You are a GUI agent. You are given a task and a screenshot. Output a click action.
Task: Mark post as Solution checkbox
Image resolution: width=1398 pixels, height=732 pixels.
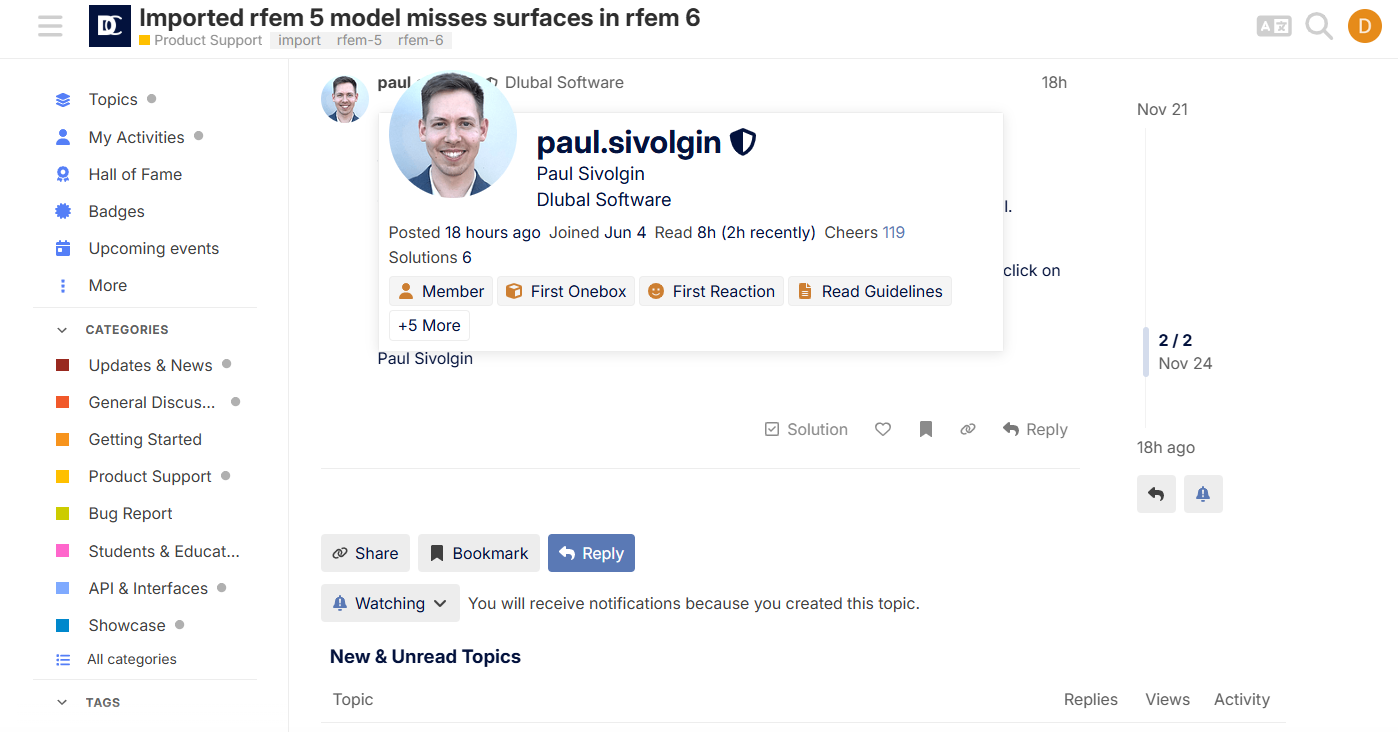[x=806, y=429]
